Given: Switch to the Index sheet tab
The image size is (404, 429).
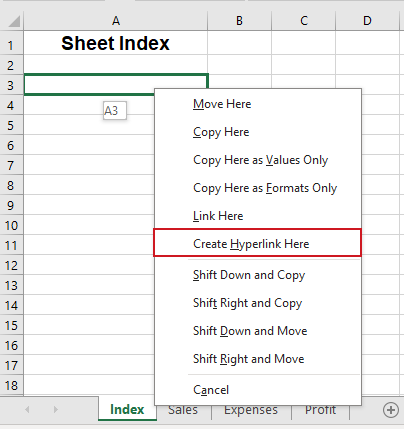Looking at the screenshot, I should [127, 409].
